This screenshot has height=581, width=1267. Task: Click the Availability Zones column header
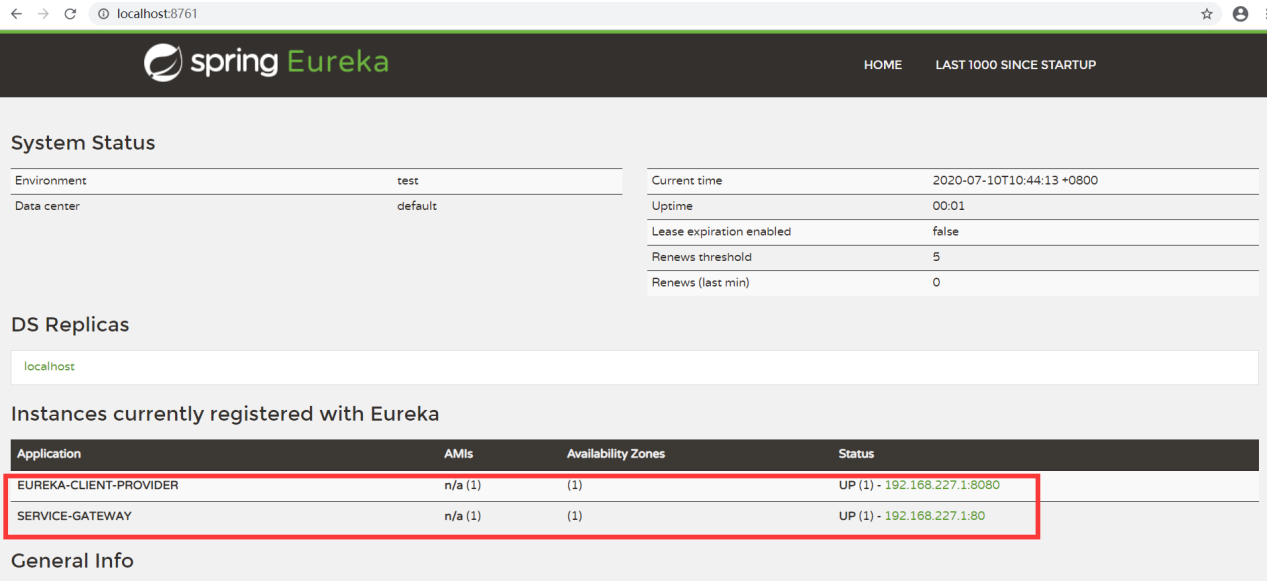[x=615, y=453]
